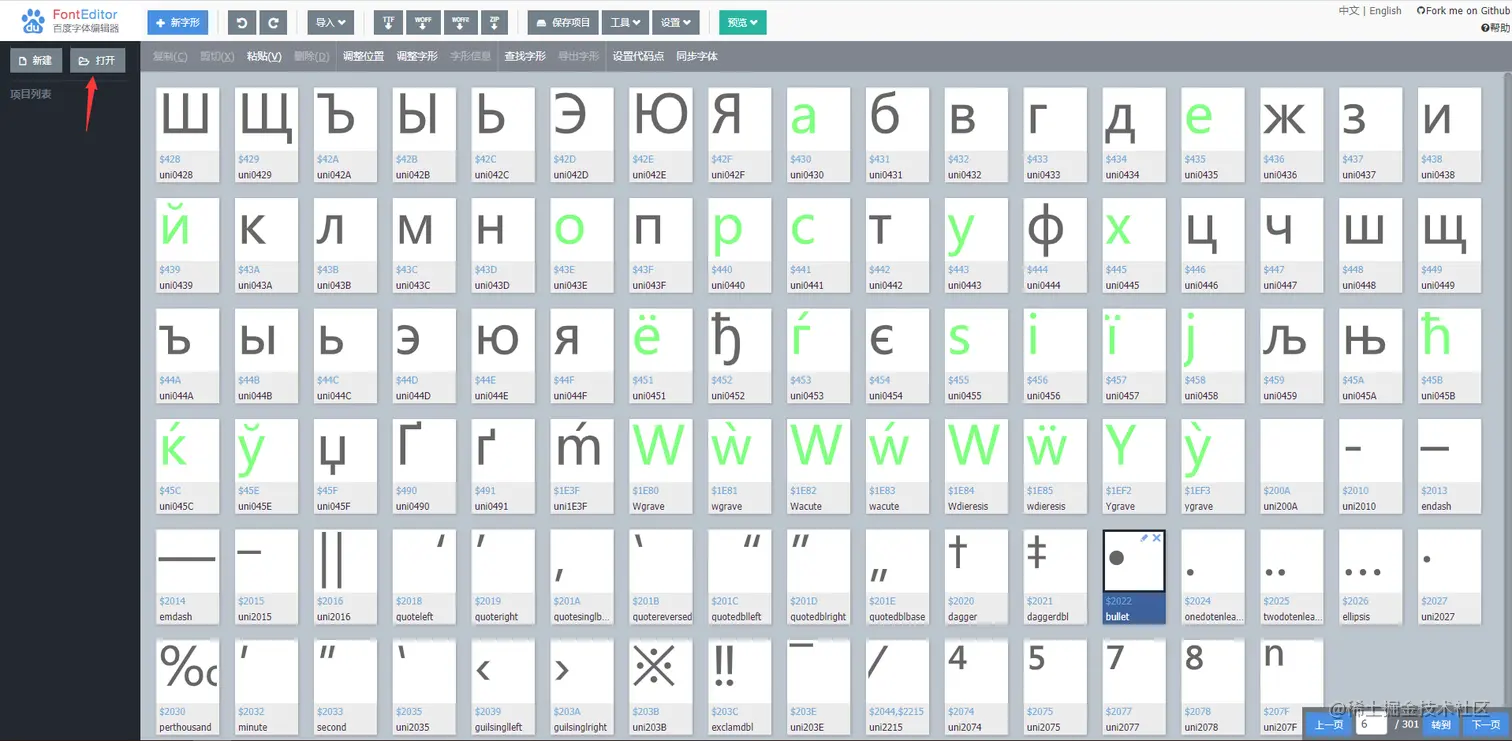This screenshot has height=741, width=1512.
Task: Click the 新建 new project button
Action: [x=35, y=60]
